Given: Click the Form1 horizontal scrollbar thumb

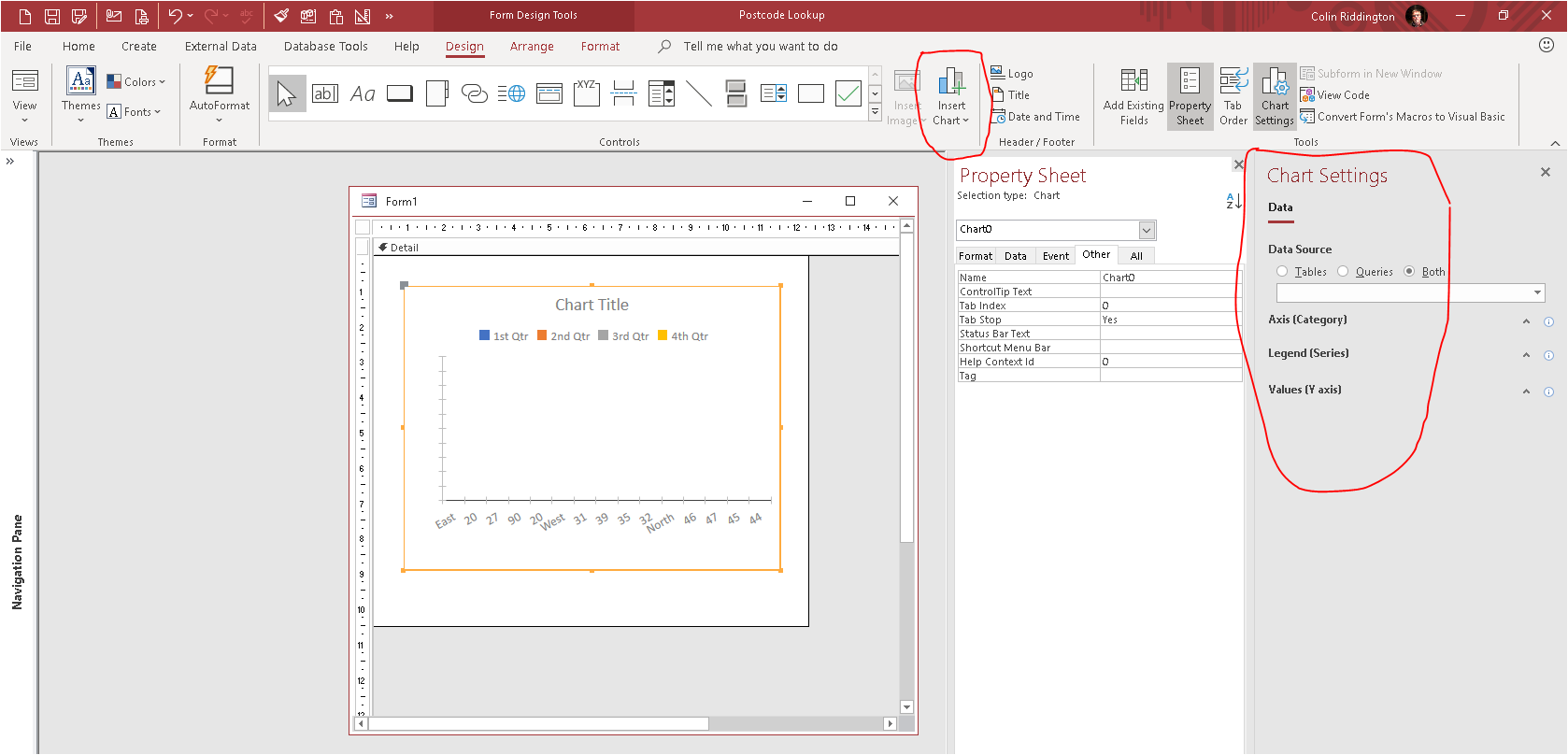Looking at the screenshot, I should click(538, 723).
